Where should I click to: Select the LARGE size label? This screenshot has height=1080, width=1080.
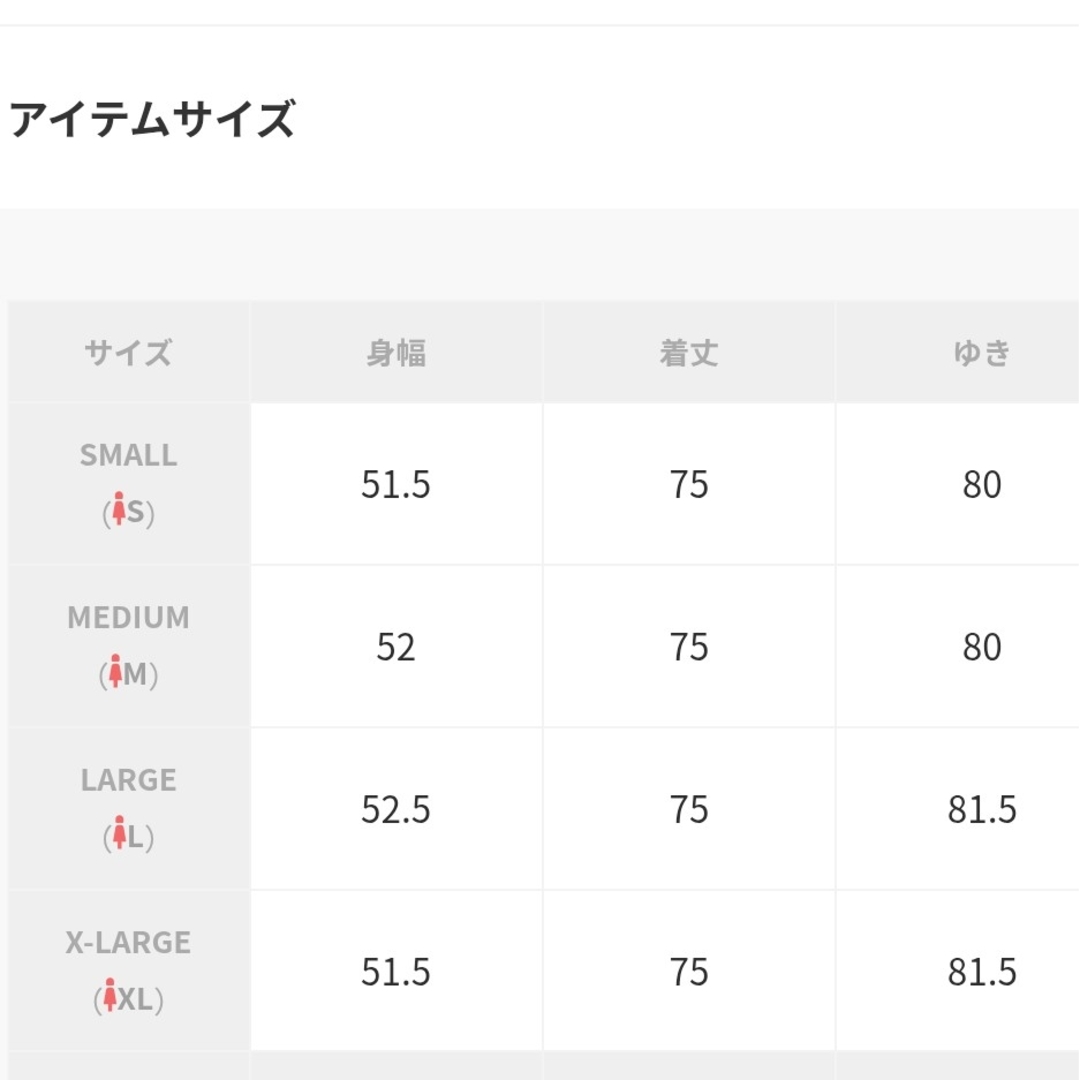coord(128,780)
